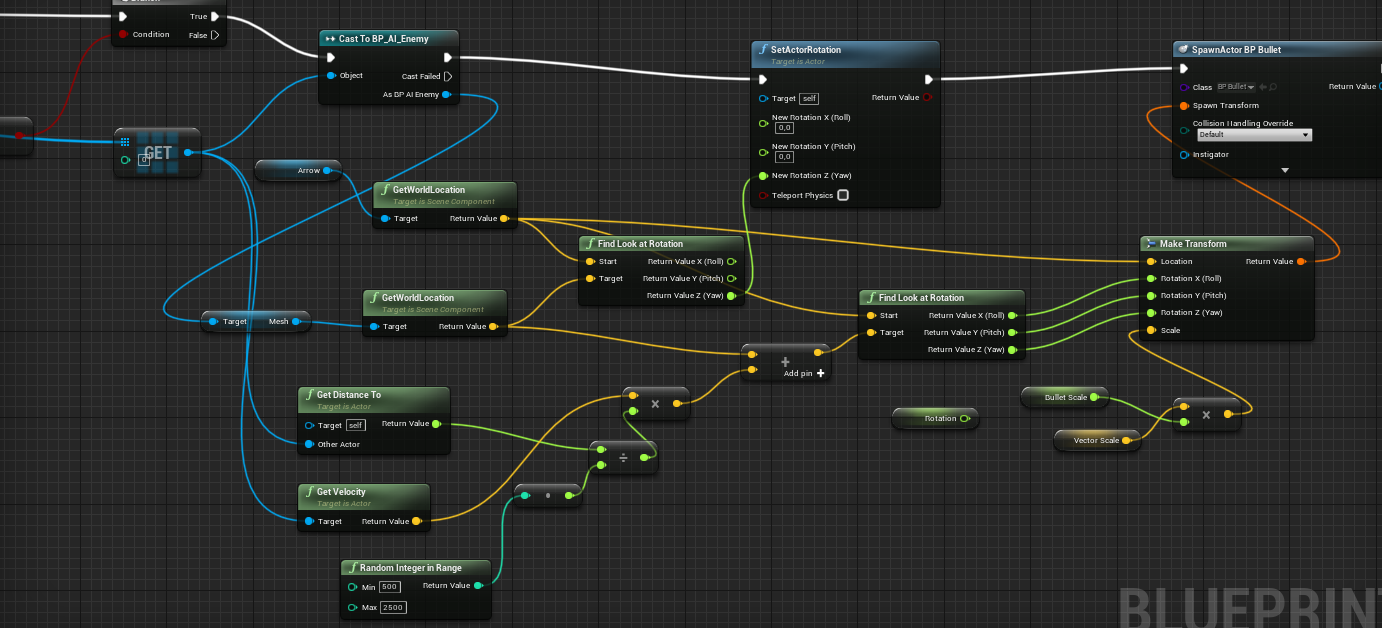Edit the Max value 2500 field
The height and width of the screenshot is (628, 1382).
(x=393, y=608)
